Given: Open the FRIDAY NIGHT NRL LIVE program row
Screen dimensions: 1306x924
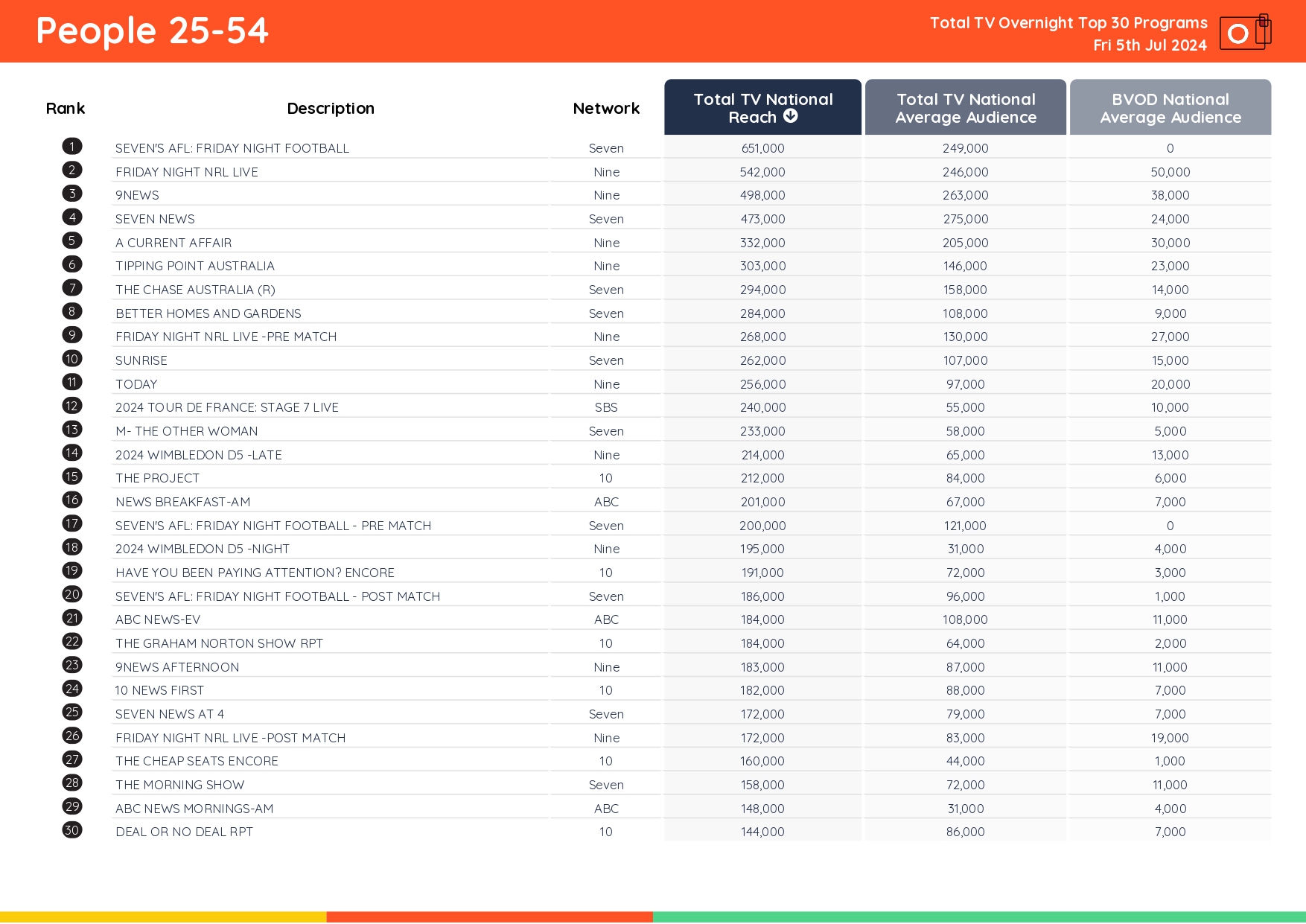Looking at the screenshot, I should pos(187,171).
